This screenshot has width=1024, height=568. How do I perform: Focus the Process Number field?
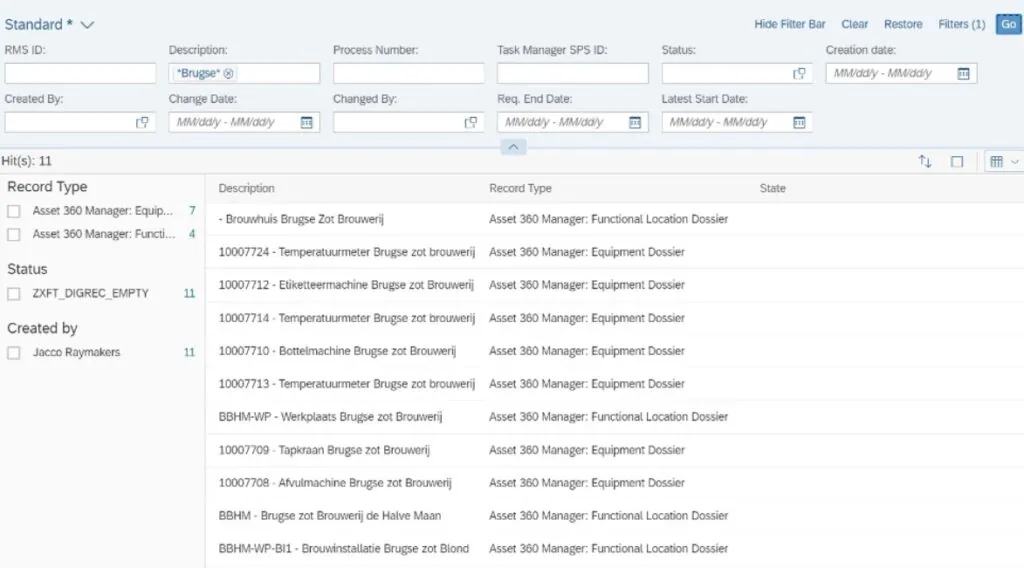(409, 73)
